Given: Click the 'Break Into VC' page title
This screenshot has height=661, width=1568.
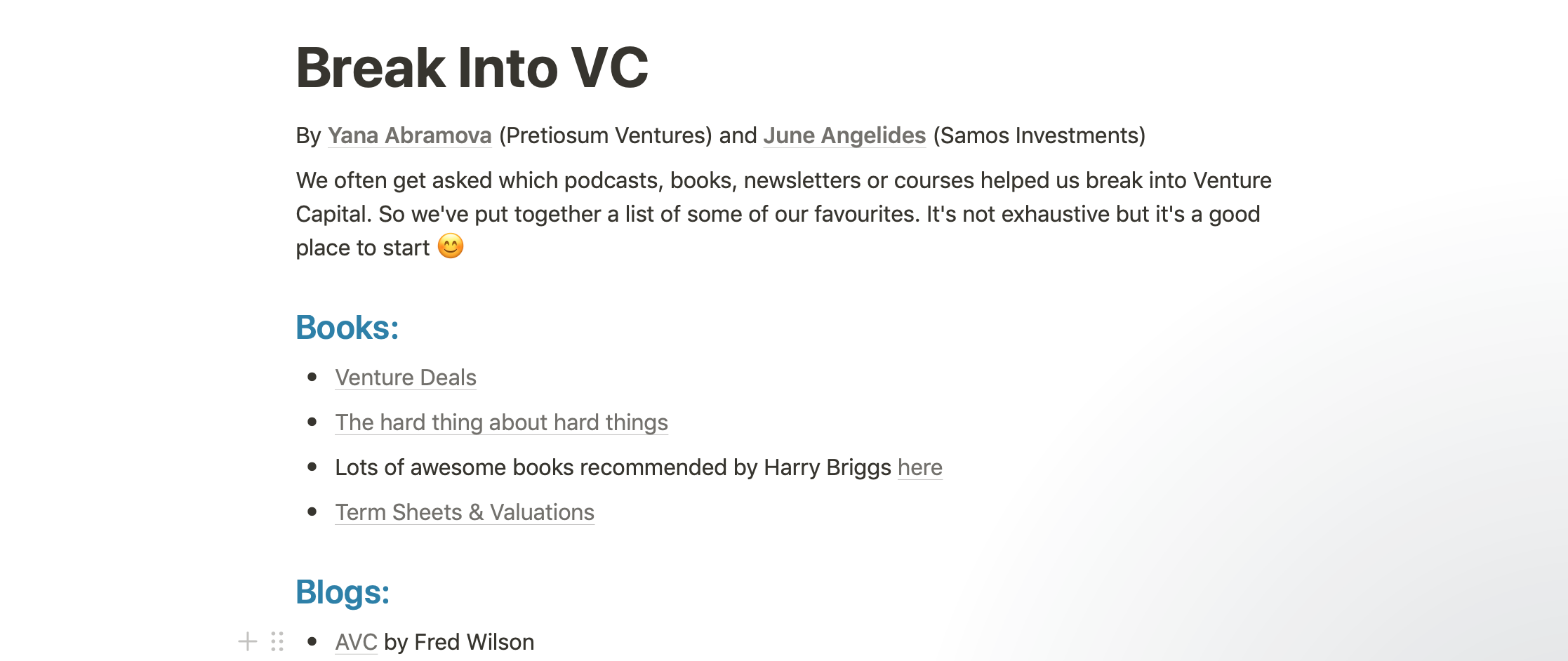Looking at the screenshot, I should (472, 67).
